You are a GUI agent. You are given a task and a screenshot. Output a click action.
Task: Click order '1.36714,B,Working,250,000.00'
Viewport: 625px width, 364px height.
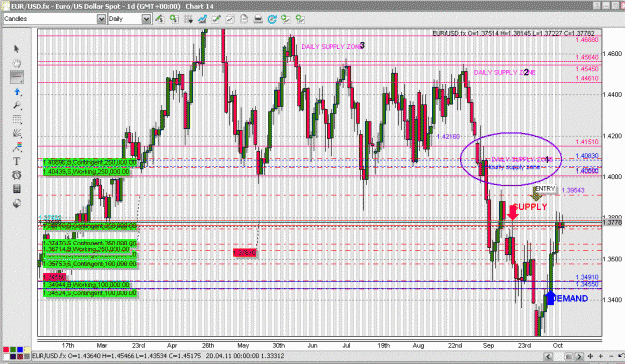86,249
